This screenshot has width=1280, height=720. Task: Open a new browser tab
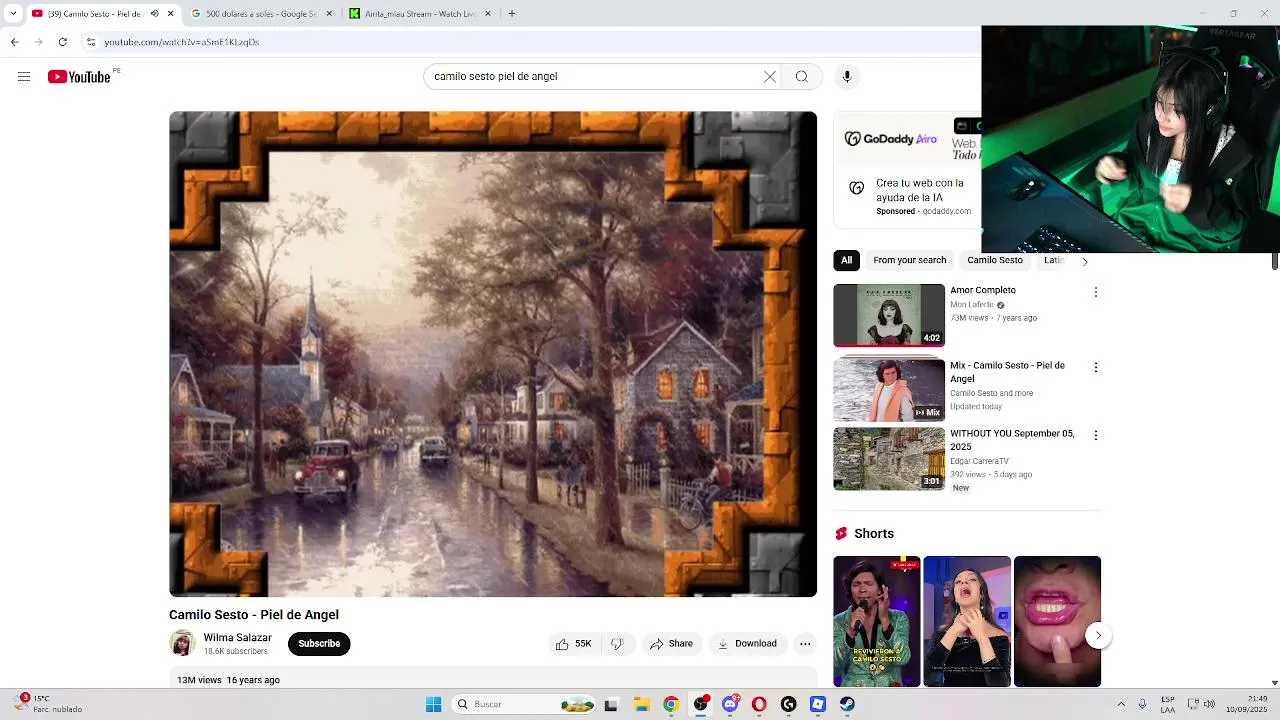point(512,14)
